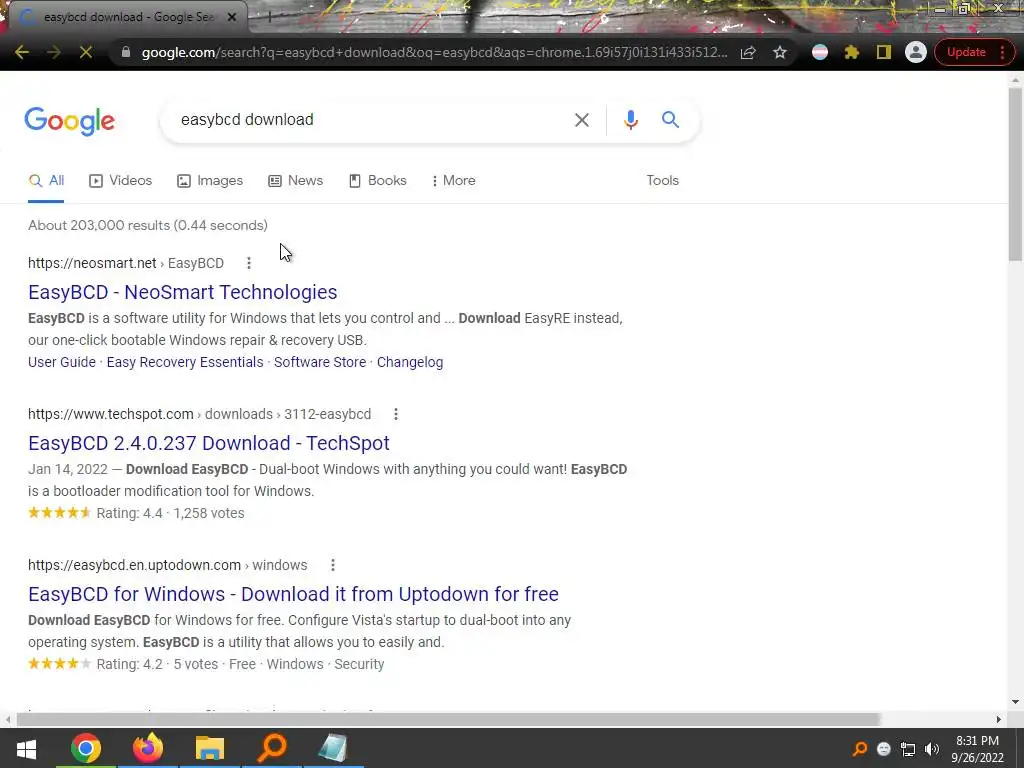Open EasyBCD for Windows Uptodown result

(293, 594)
